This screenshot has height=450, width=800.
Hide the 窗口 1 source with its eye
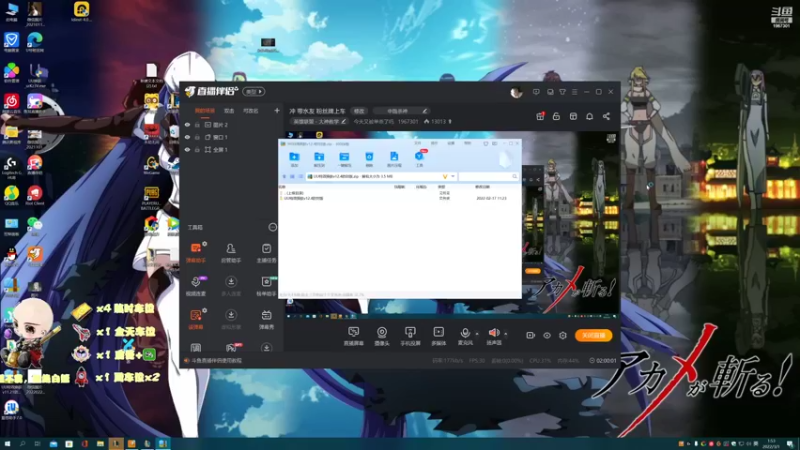coord(187,137)
